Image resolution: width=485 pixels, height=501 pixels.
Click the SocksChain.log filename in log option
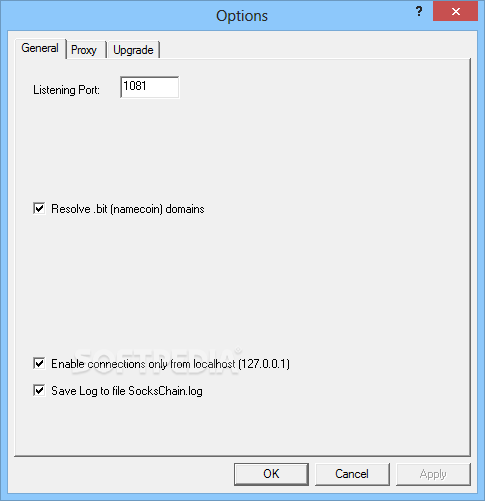click(165, 391)
